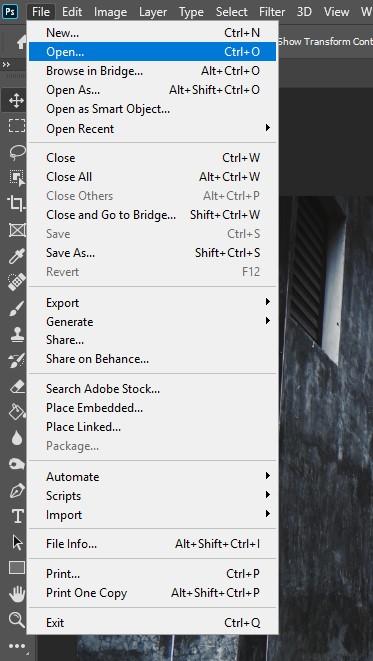Select the Eyedropper tool
This screenshot has height=661, width=373.
click(17, 256)
